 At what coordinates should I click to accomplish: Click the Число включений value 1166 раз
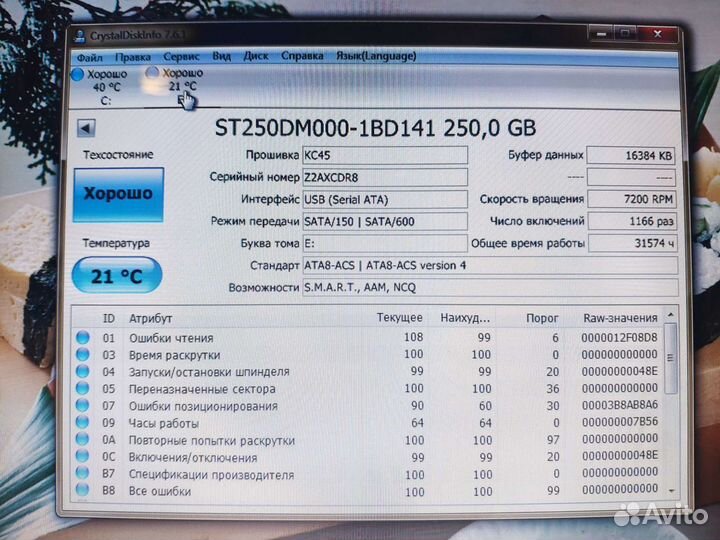coord(632,221)
